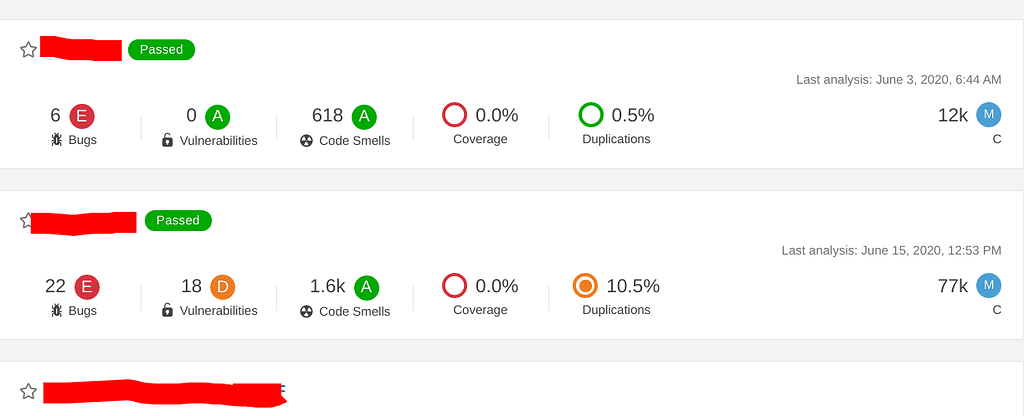Open the 22 bugs count
1024x416 pixels.
[x=55, y=286]
